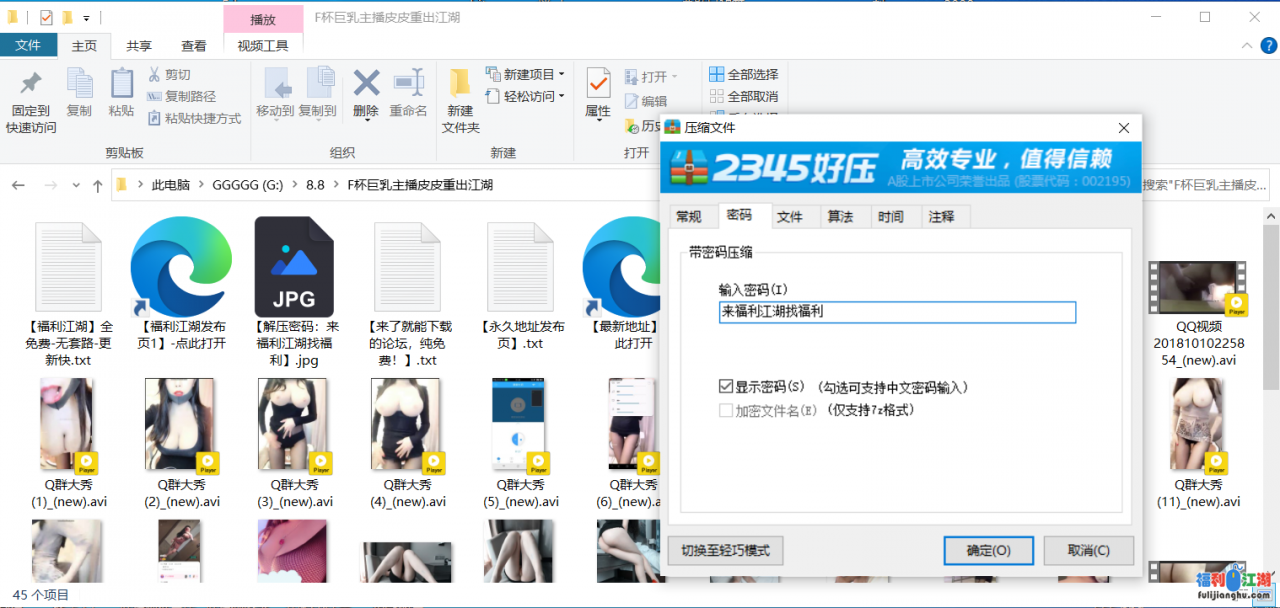The image size is (1280, 608).
Task: Expand the quick access toolbar customize arrow
Action: 87,18
